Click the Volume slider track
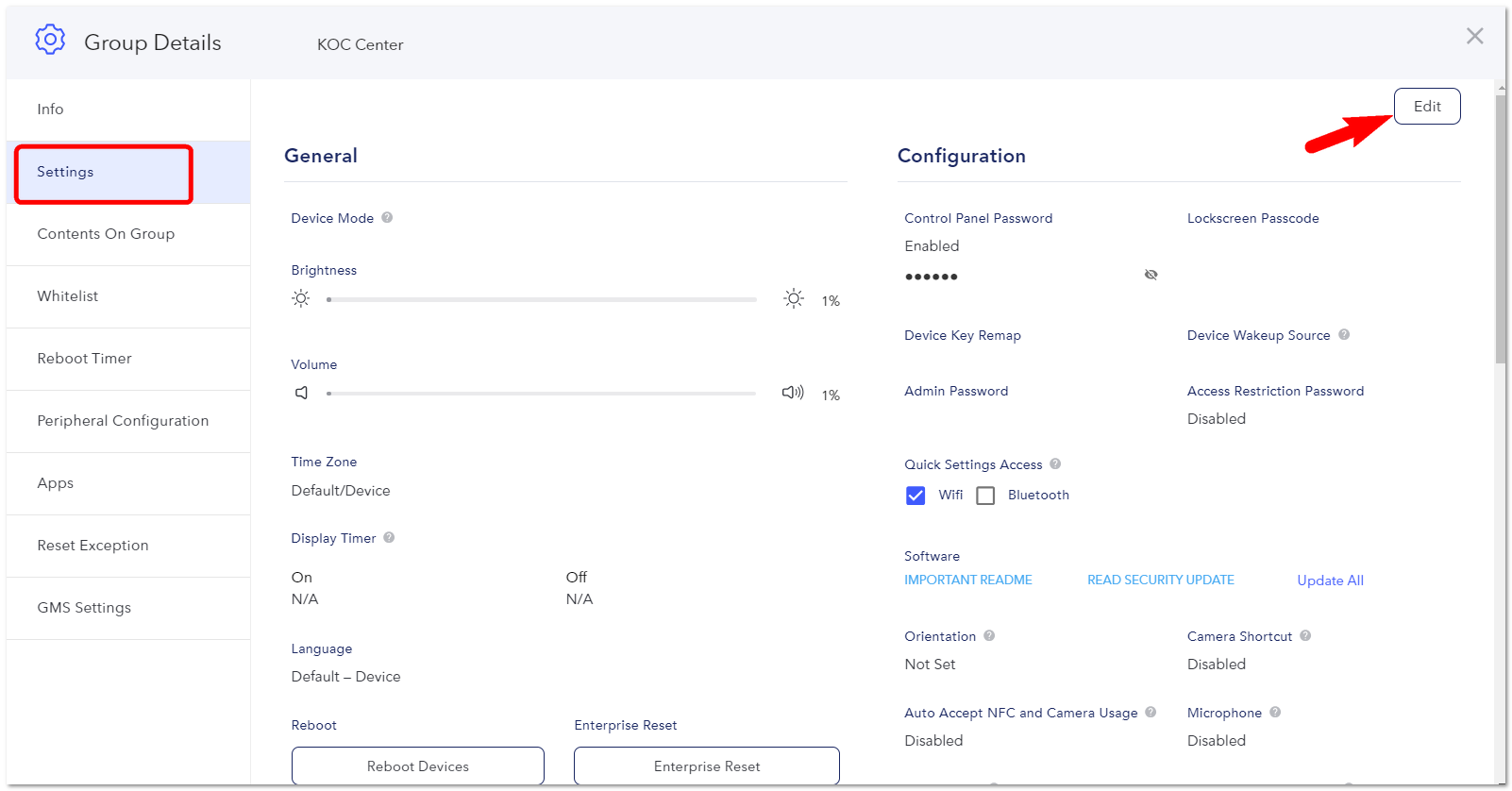 (x=542, y=394)
